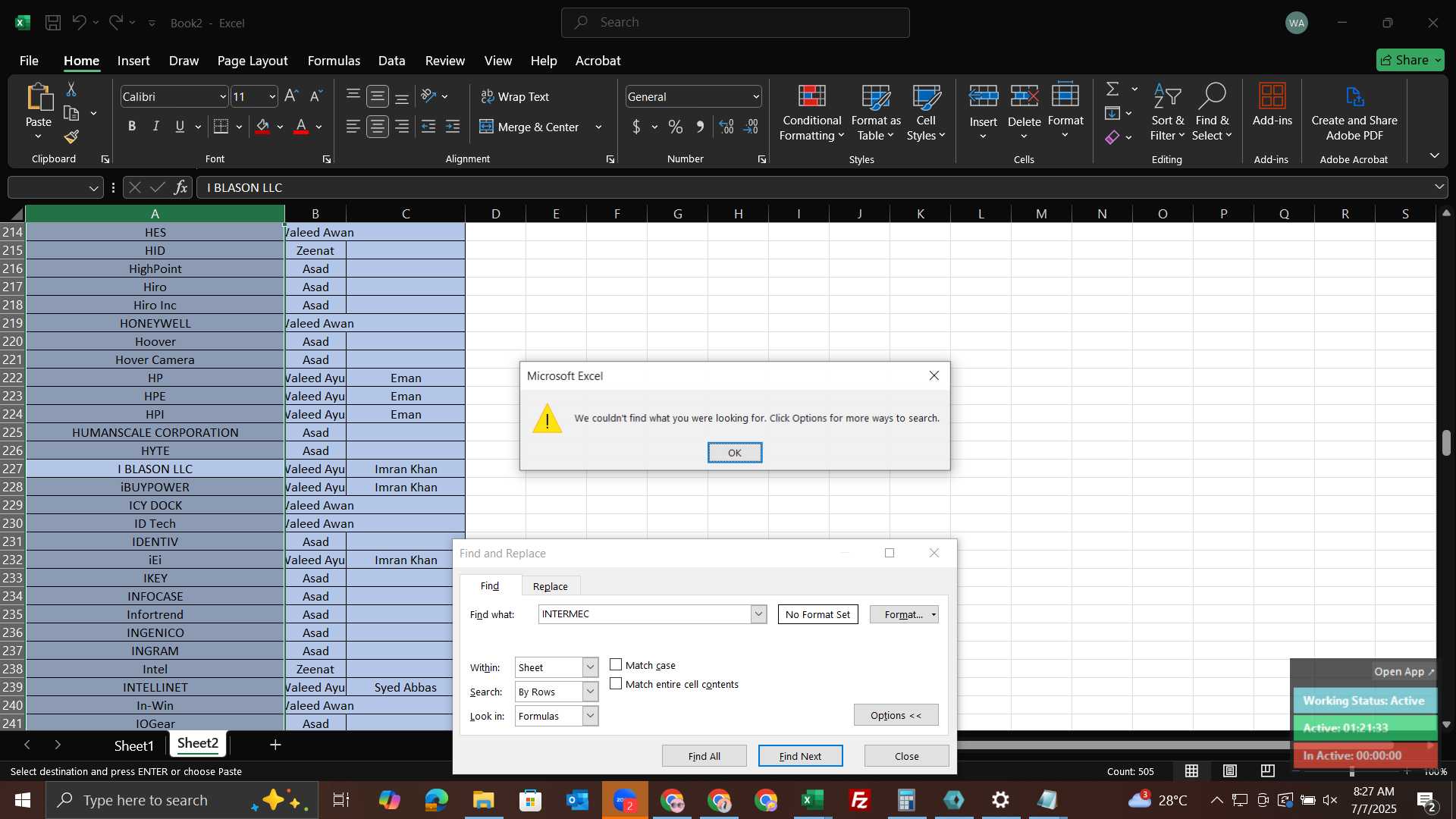
Task: Select the Format Painter brush
Action: 71,137
